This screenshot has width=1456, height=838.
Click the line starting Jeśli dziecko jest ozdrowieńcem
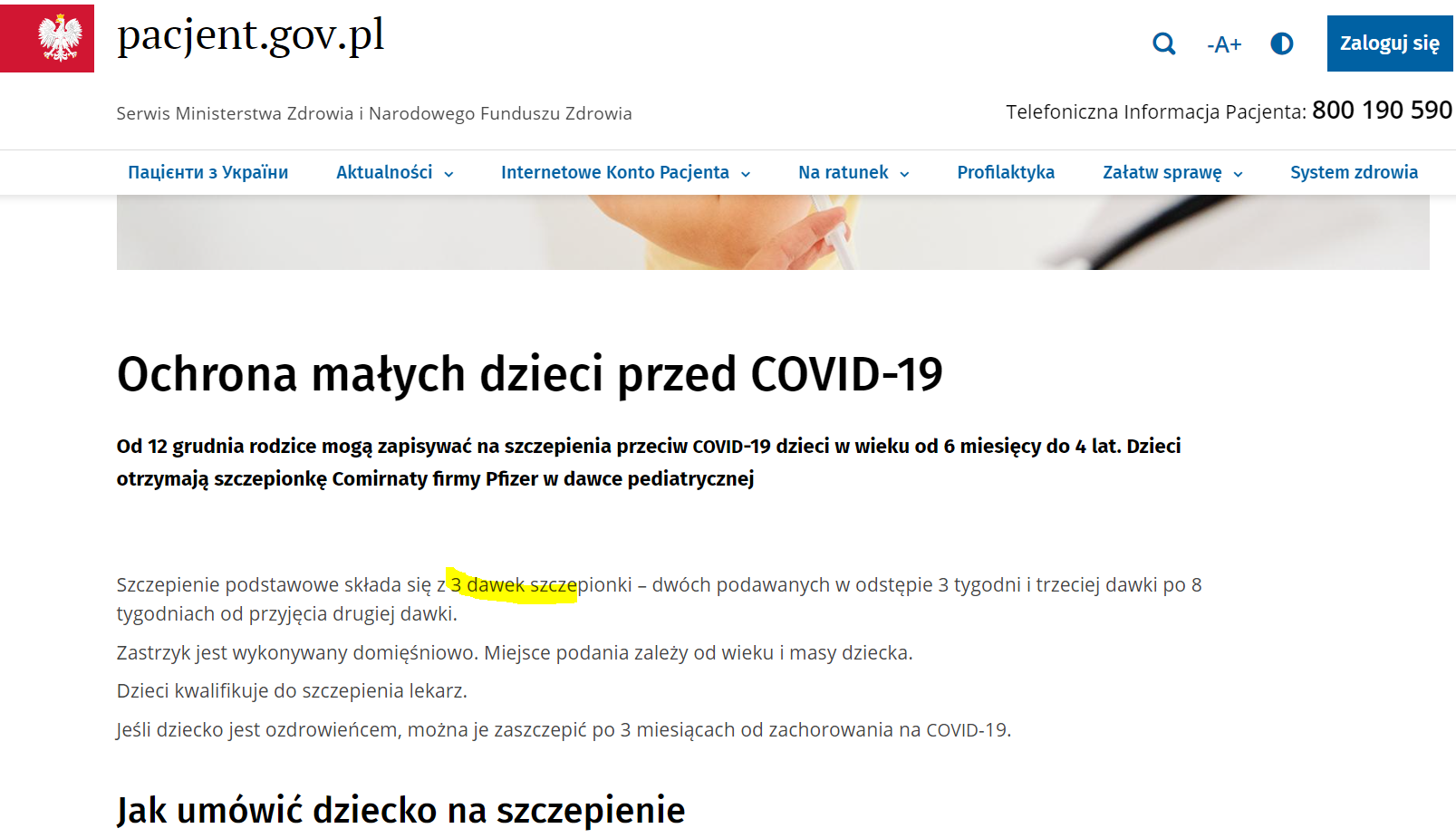pos(564,730)
